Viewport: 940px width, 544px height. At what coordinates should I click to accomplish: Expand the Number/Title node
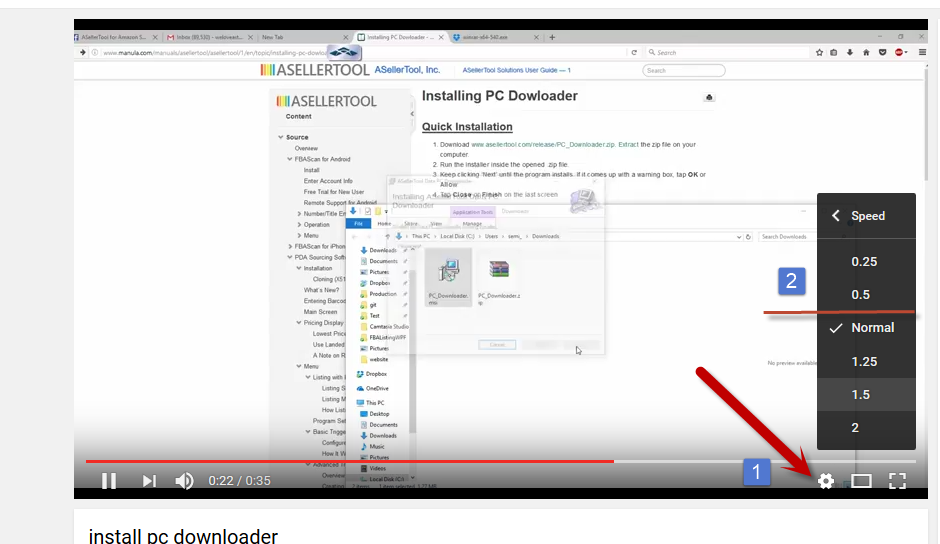pyautogui.click(x=299, y=214)
